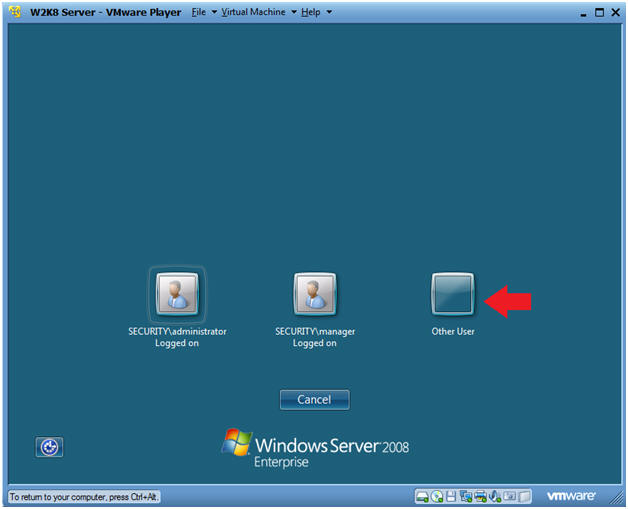The height and width of the screenshot is (509, 628).
Task: Open the Virtual Machine menu
Action: tap(253, 12)
